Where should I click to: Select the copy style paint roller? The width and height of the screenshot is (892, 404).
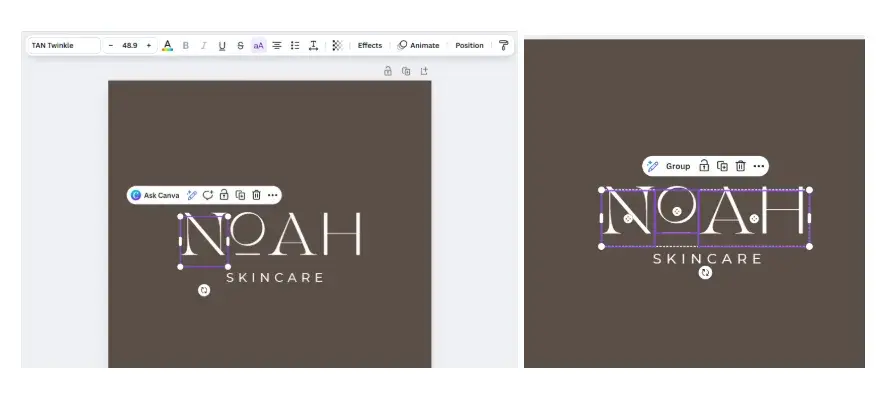pos(503,46)
